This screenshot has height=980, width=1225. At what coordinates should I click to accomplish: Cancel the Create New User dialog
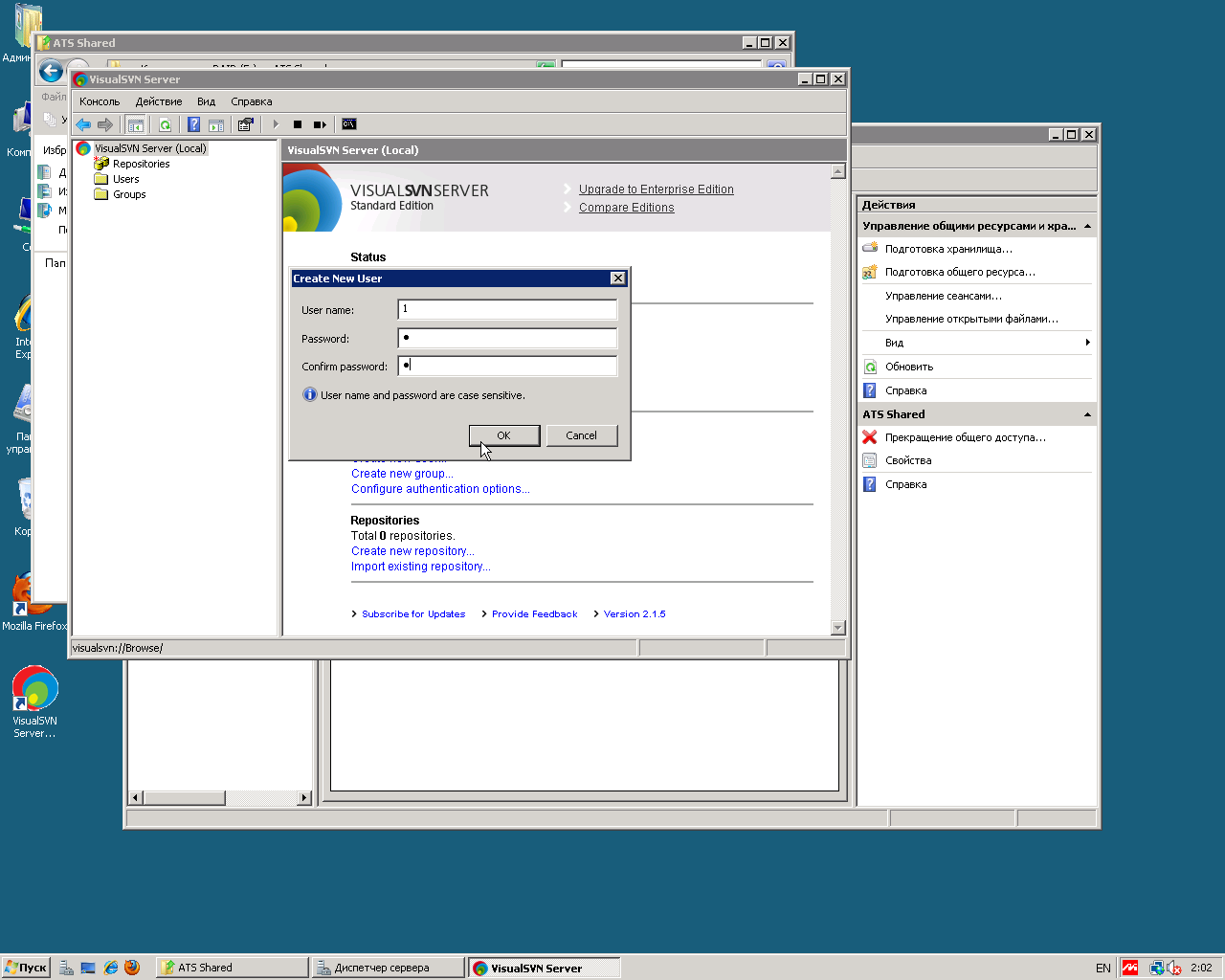coord(582,435)
